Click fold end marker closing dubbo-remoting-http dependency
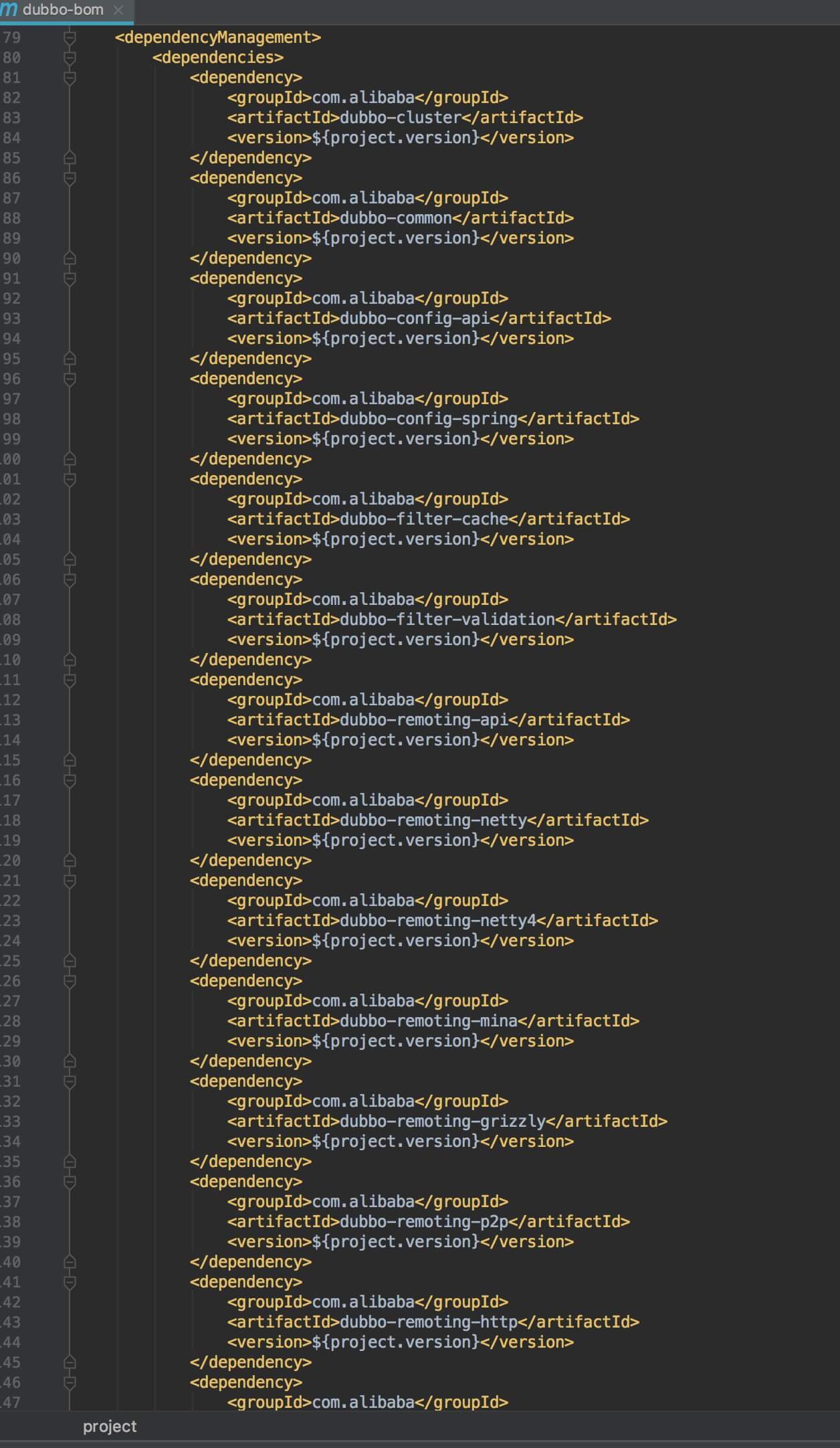This screenshot has width=840, height=1448. click(70, 1362)
